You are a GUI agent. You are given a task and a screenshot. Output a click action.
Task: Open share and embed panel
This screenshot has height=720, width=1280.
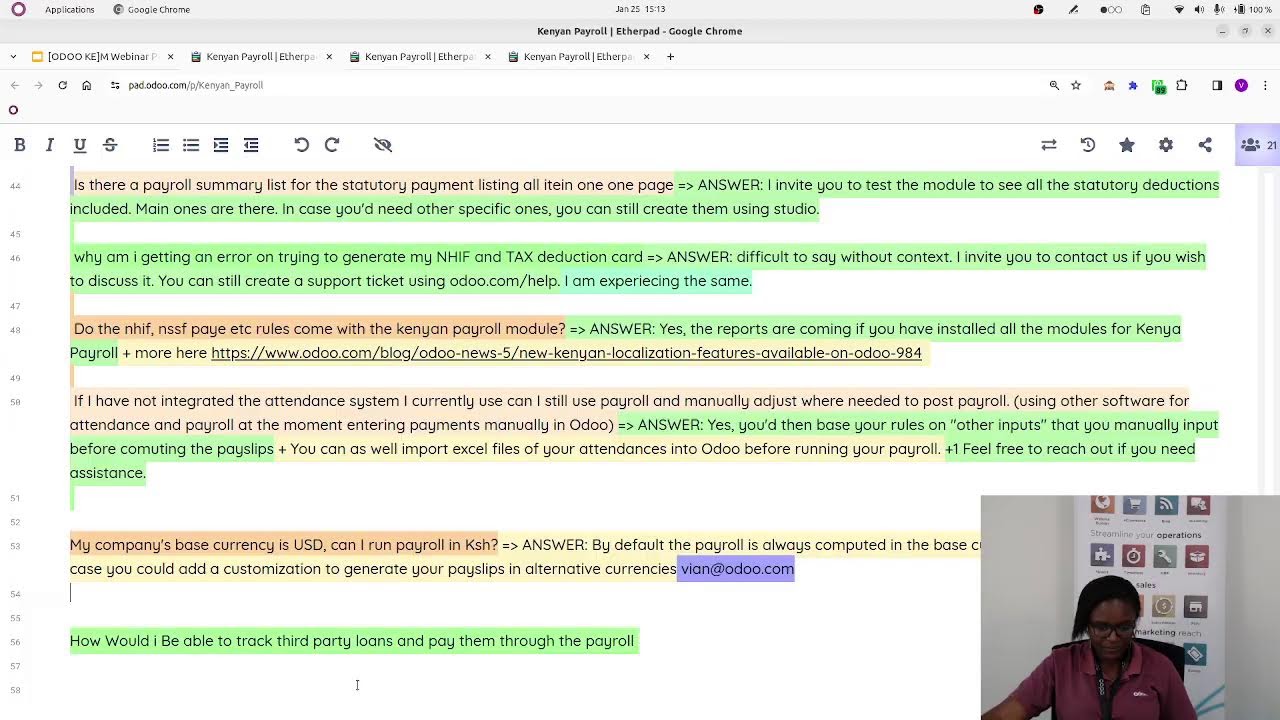[x=1205, y=145]
